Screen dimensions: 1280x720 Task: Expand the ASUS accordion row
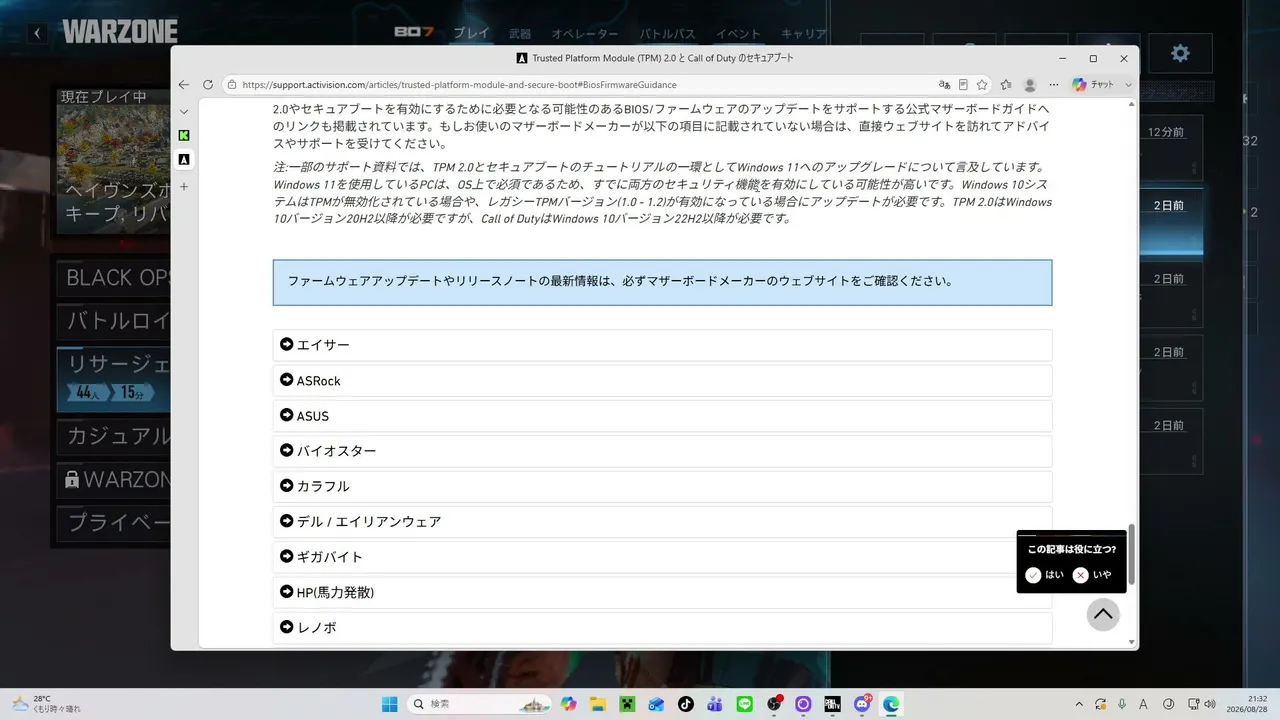pos(662,416)
